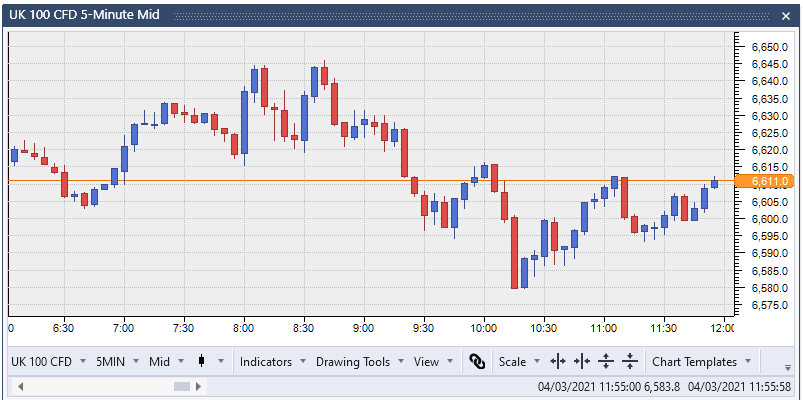This screenshot has height=400, width=803.
Task: Expand horizontal scale with outward arrows icon
Action: [x=558, y=362]
